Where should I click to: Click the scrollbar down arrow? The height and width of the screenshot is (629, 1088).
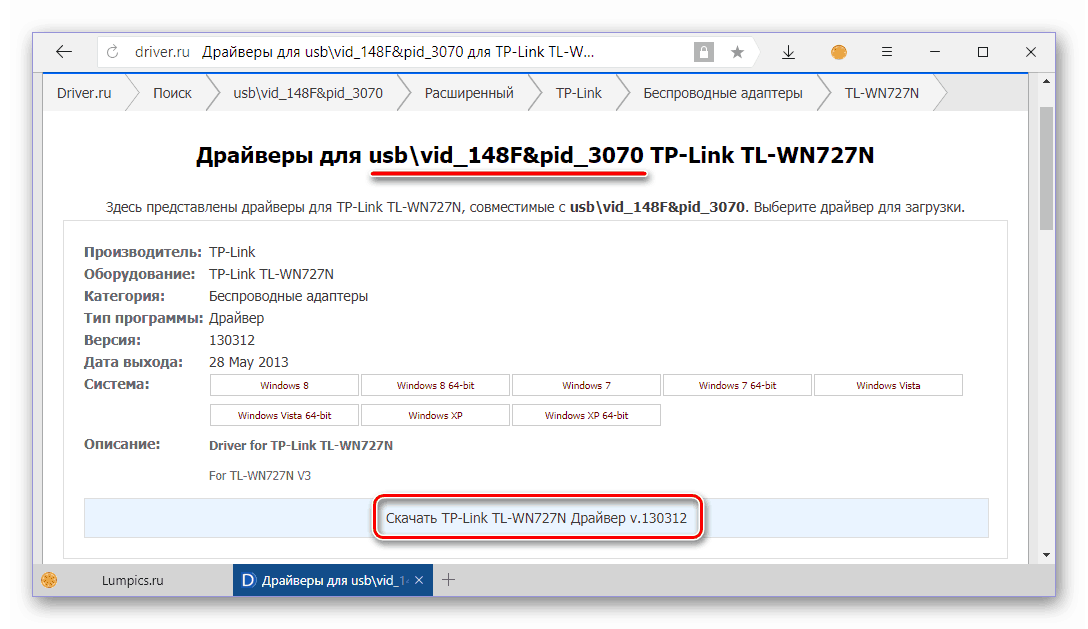[x=1046, y=555]
